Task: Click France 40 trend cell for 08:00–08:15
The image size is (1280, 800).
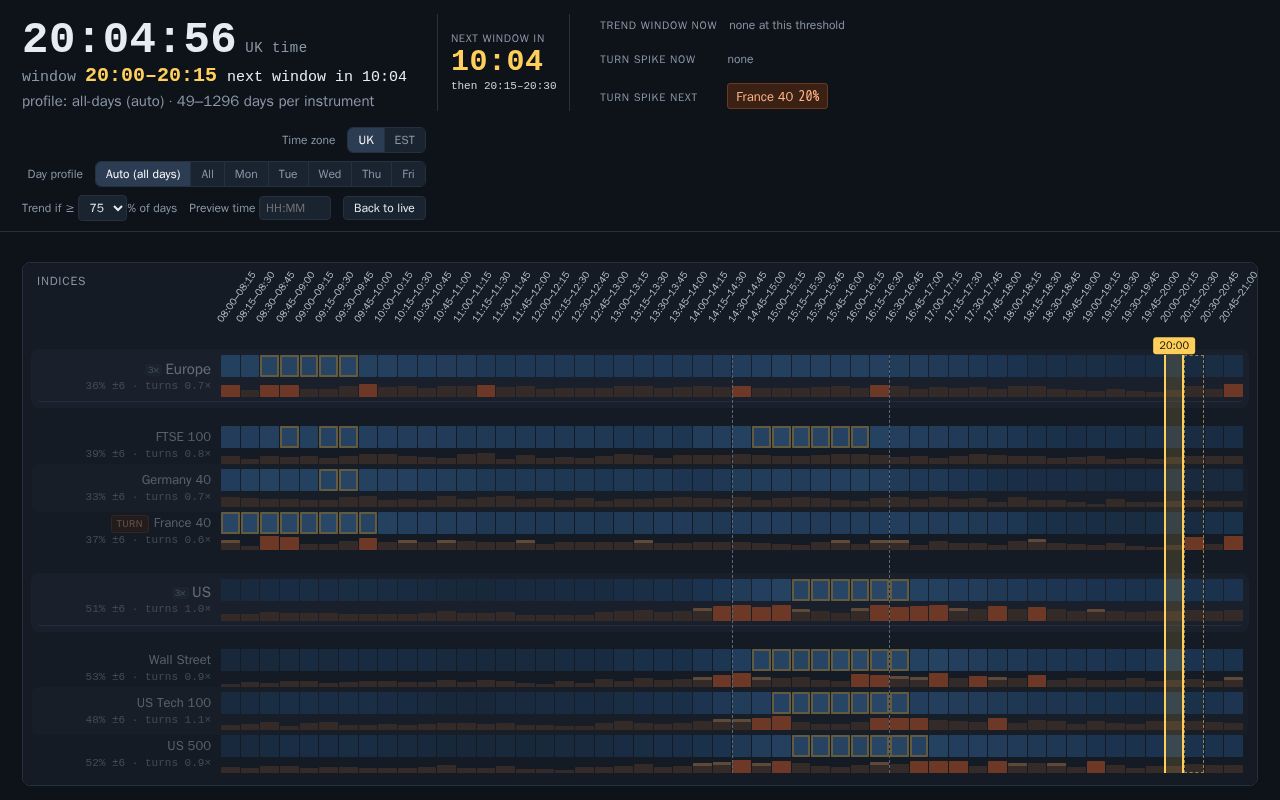Action: tap(231, 523)
